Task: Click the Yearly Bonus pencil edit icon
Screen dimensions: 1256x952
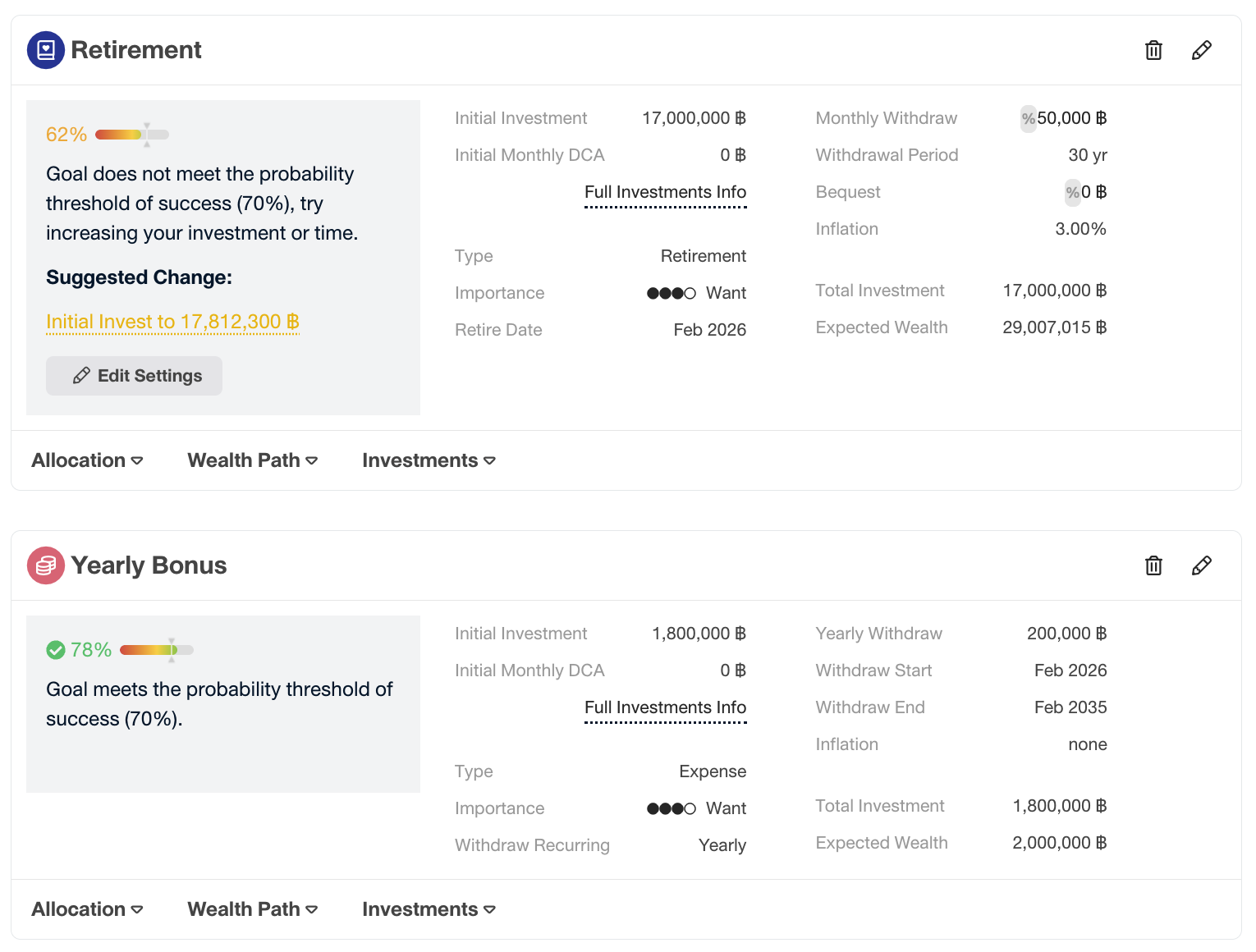Action: coord(1201,565)
